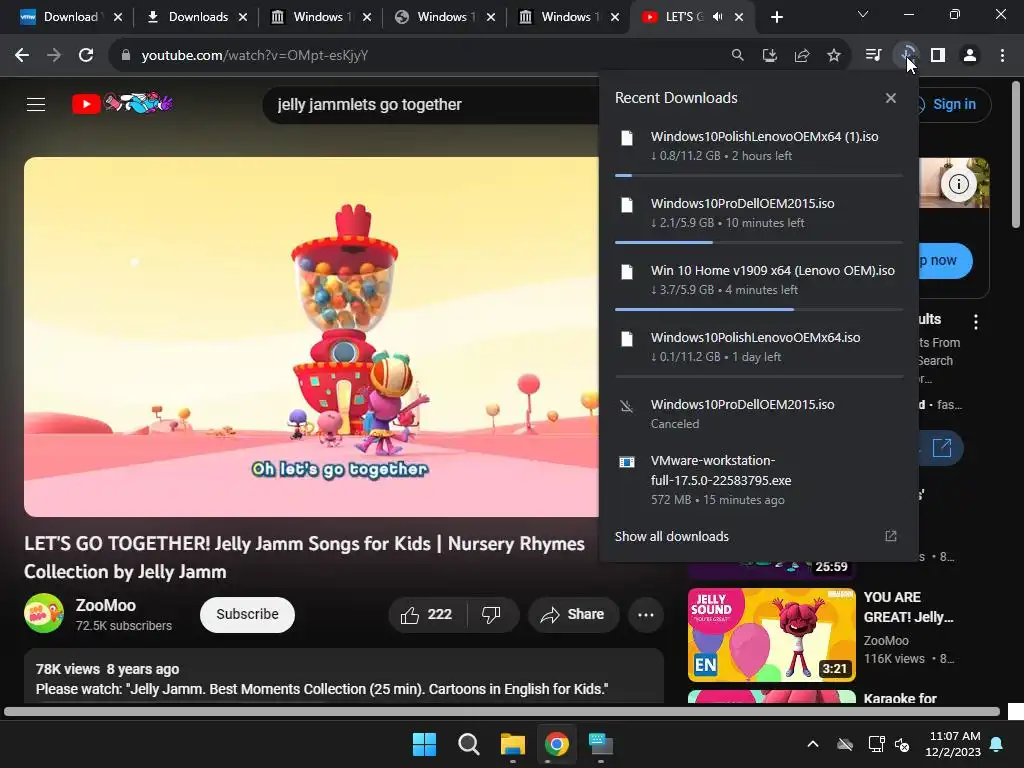Go to YouTube home via logo
The height and width of the screenshot is (768, 1024).
click(x=122, y=104)
